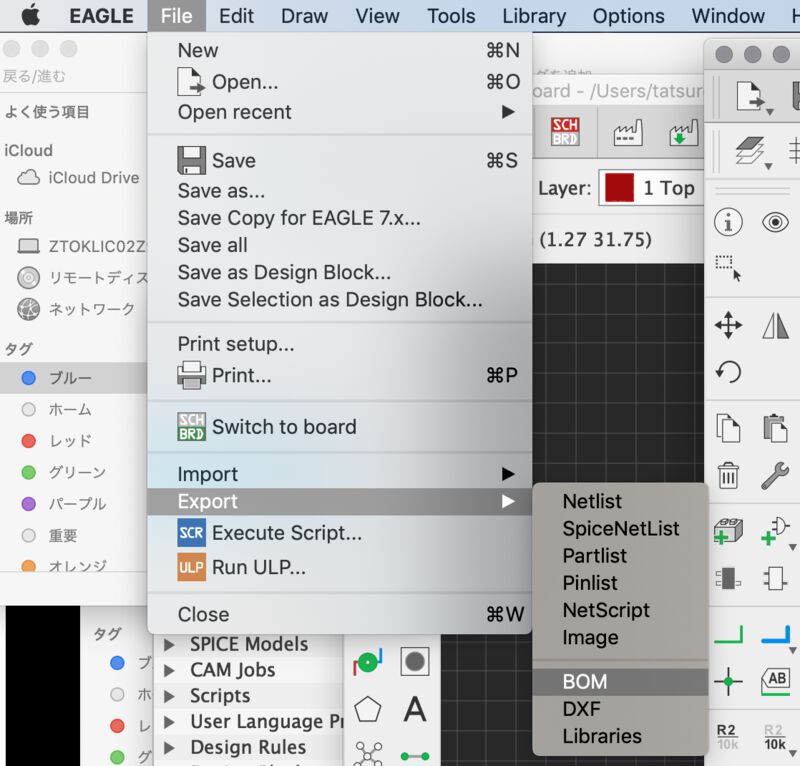Select the blue Bus line tool
800x766 pixels.
pyautogui.click(x=775, y=634)
